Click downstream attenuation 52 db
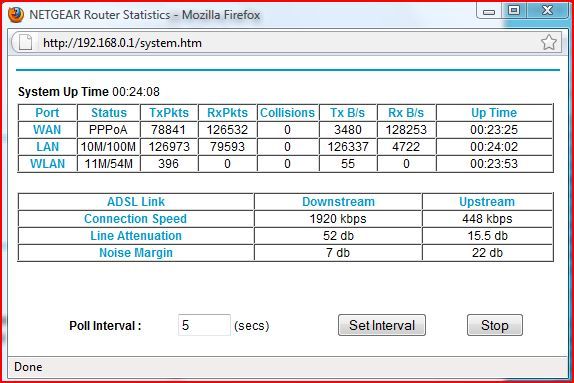 coord(338,236)
